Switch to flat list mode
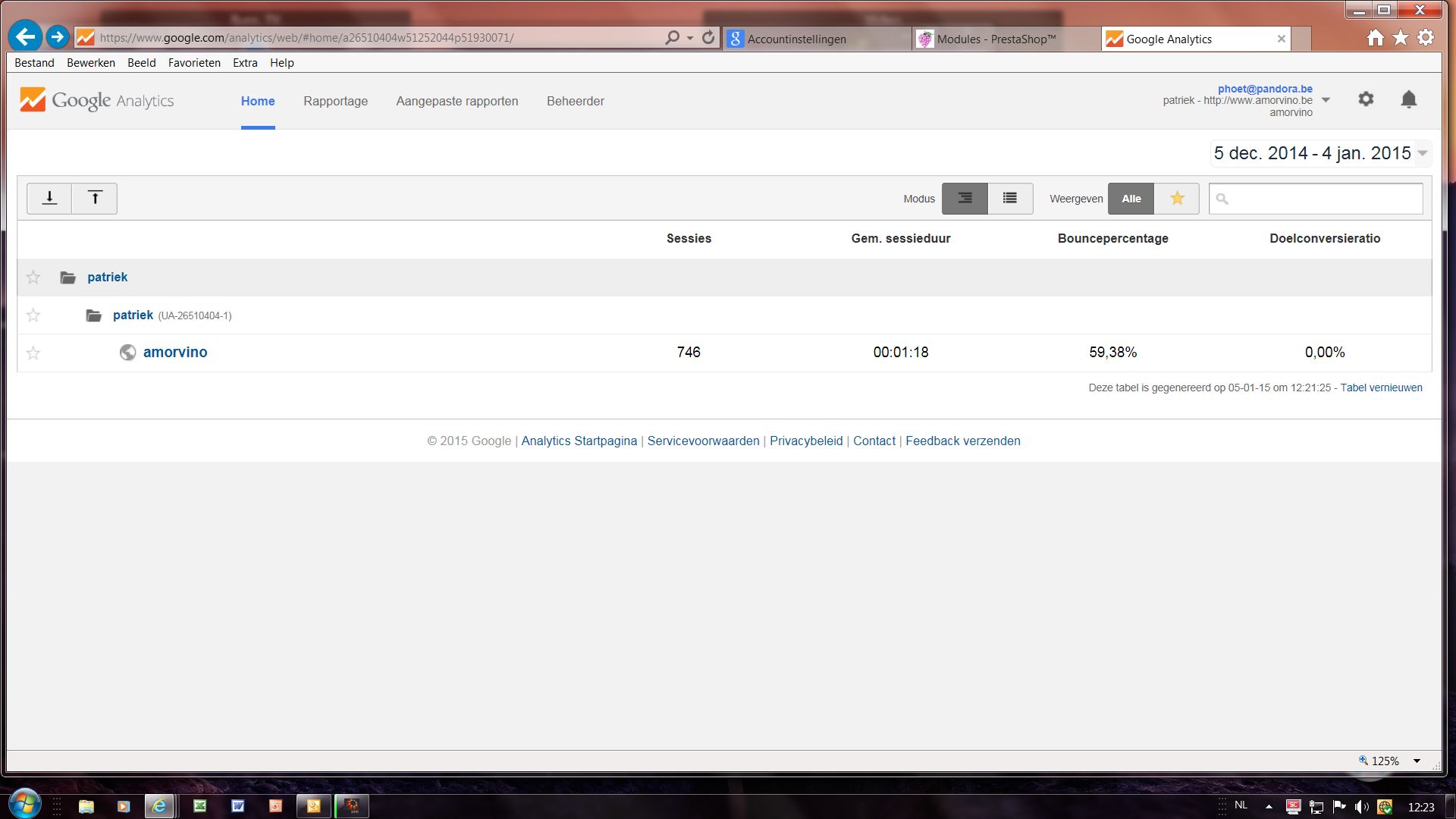This screenshot has width=1456, height=819. (x=1010, y=199)
